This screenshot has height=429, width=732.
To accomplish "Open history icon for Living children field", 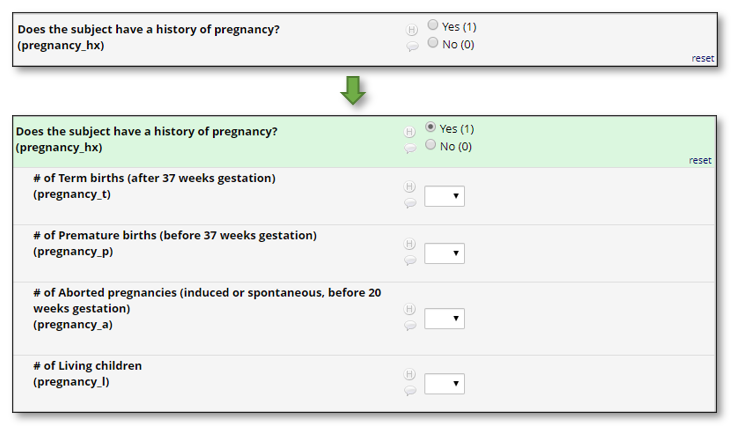I will pos(409,375).
